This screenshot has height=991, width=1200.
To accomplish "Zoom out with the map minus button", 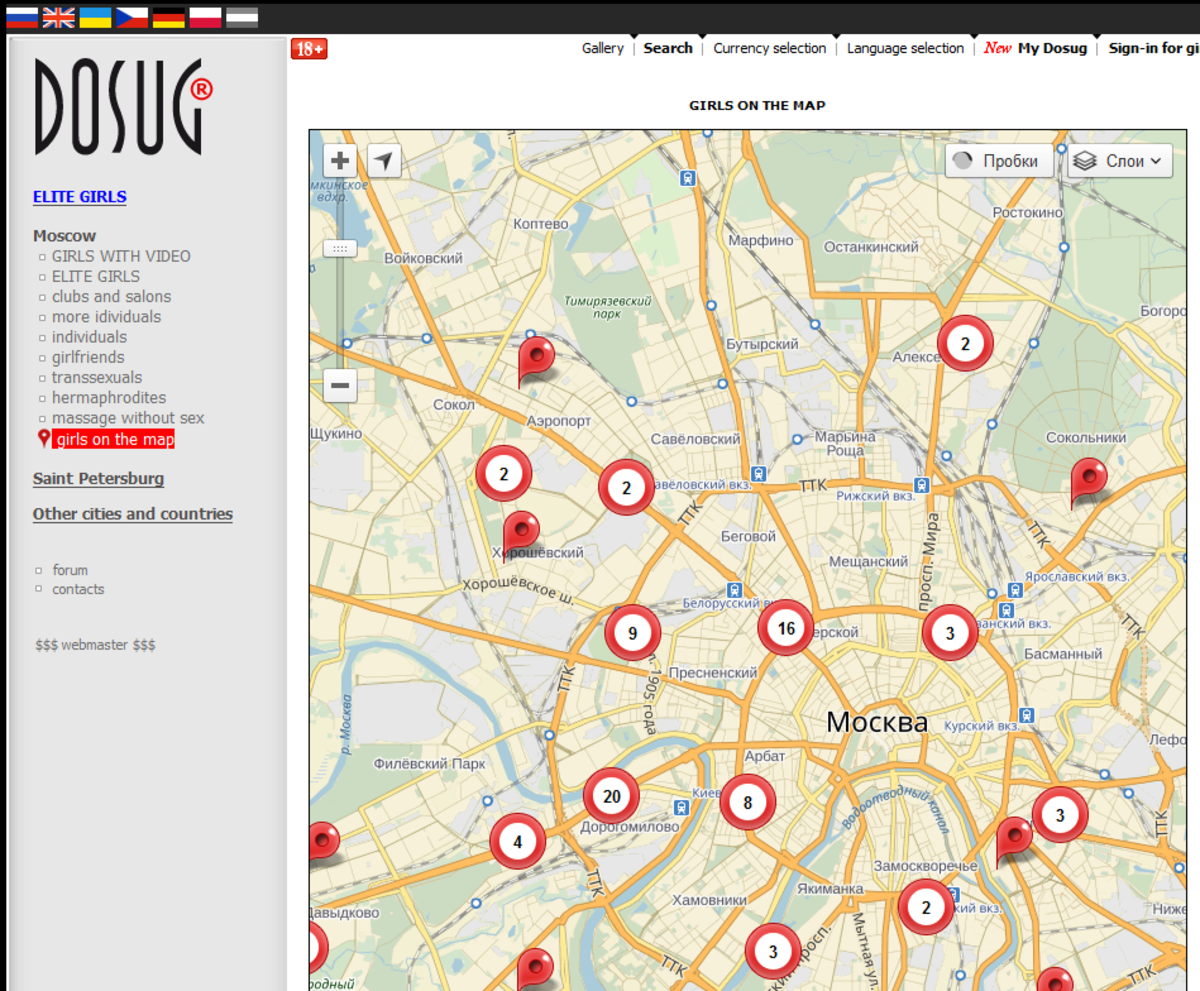I will coord(341,384).
